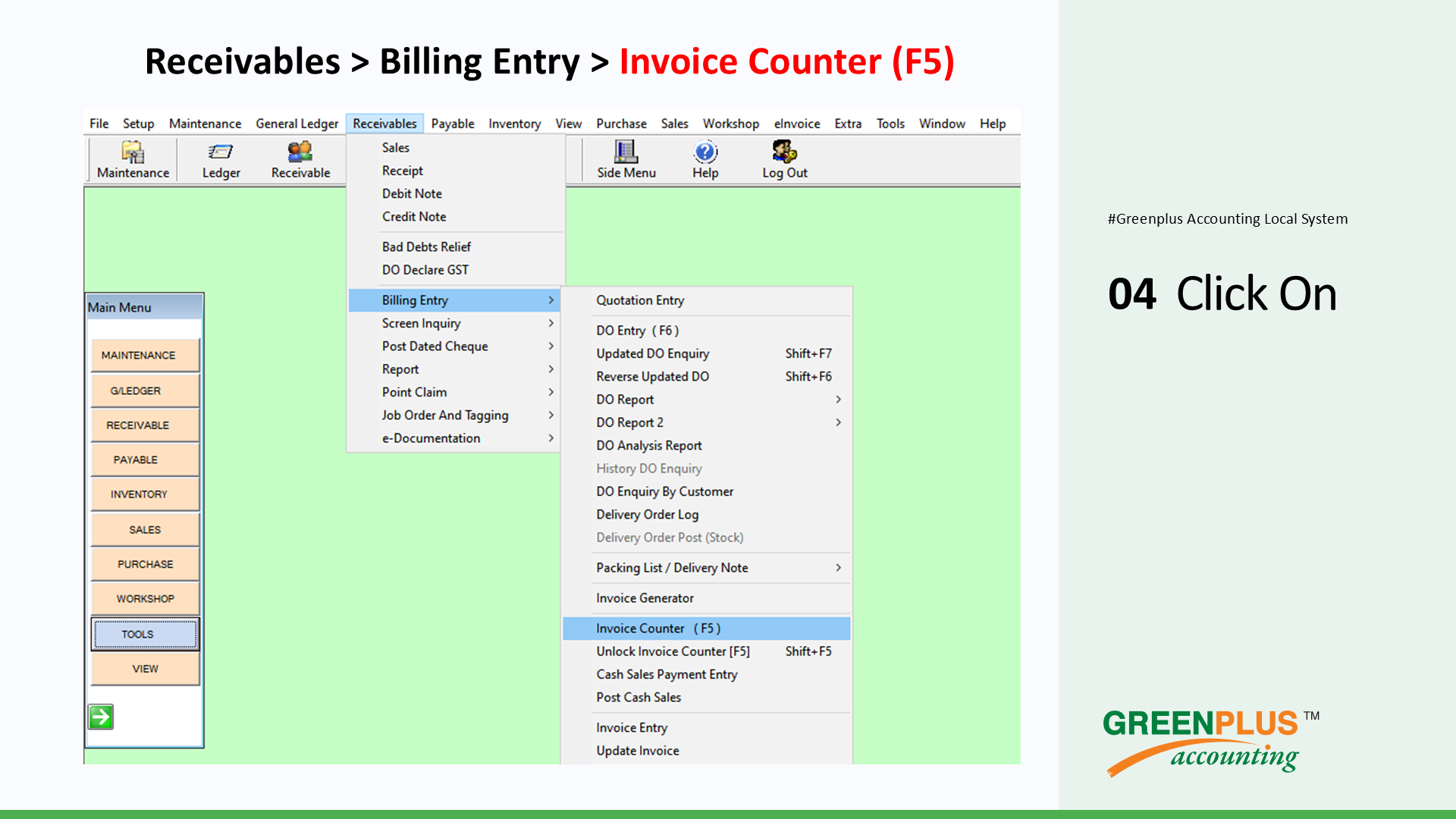The image size is (1456, 819).
Task: Open the Help menu in menu bar
Action: 992,124
